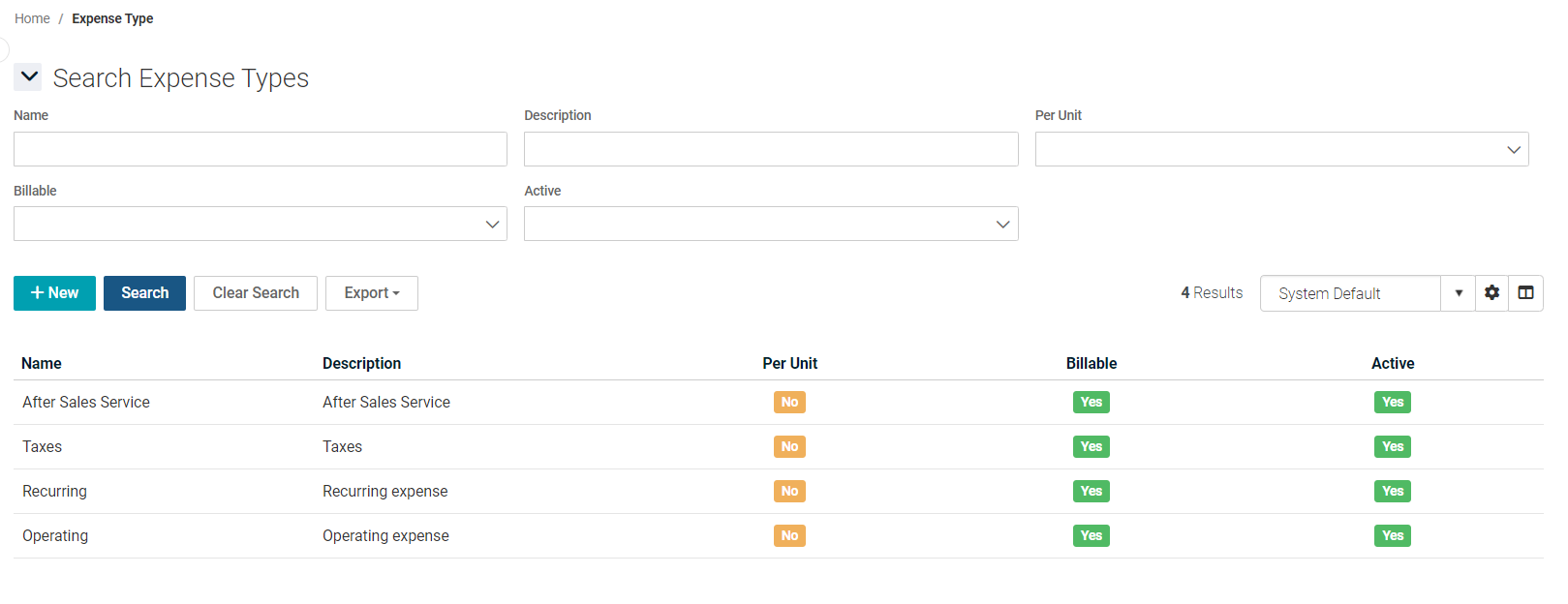This screenshot has width=1568, height=604.
Task: Sort by the Name column header
Action: (42, 364)
